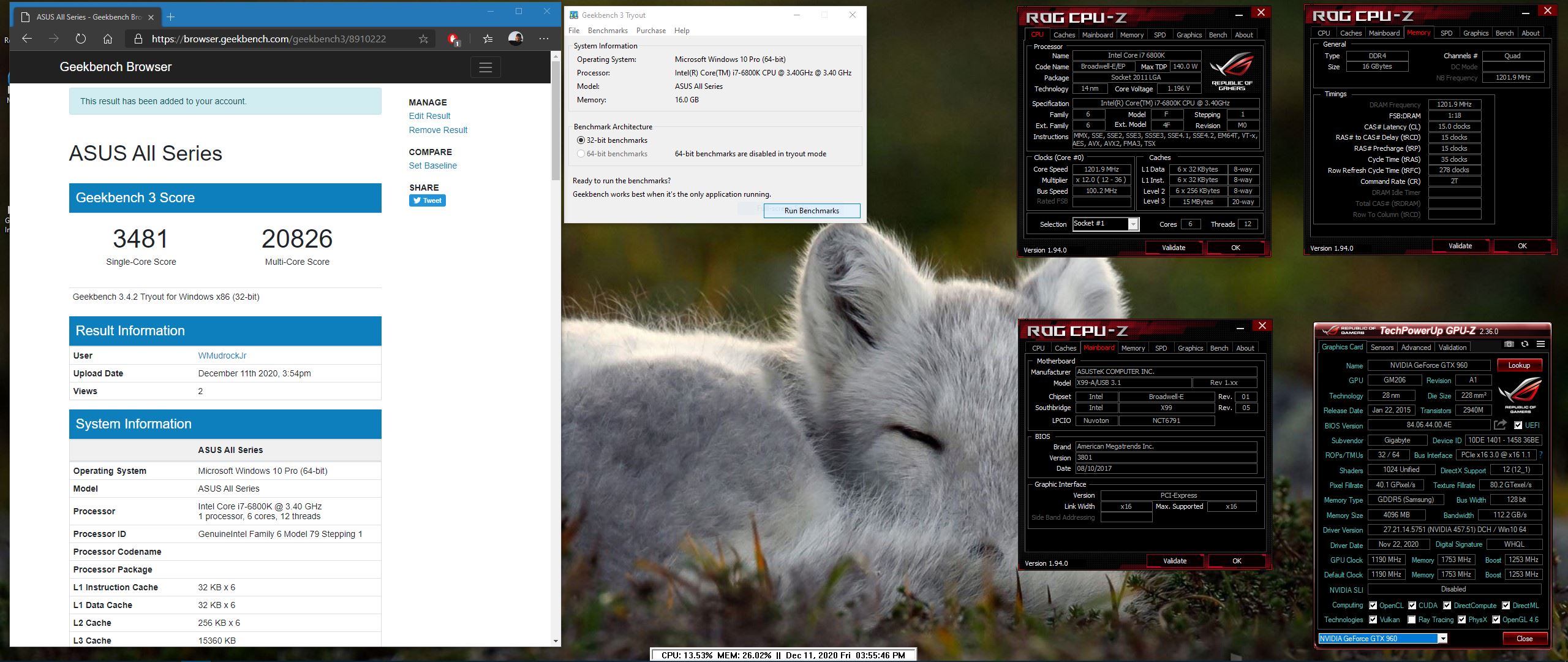Toggle the Ray Tracing checkbox
This screenshot has height=662, width=1568.
point(1412,620)
